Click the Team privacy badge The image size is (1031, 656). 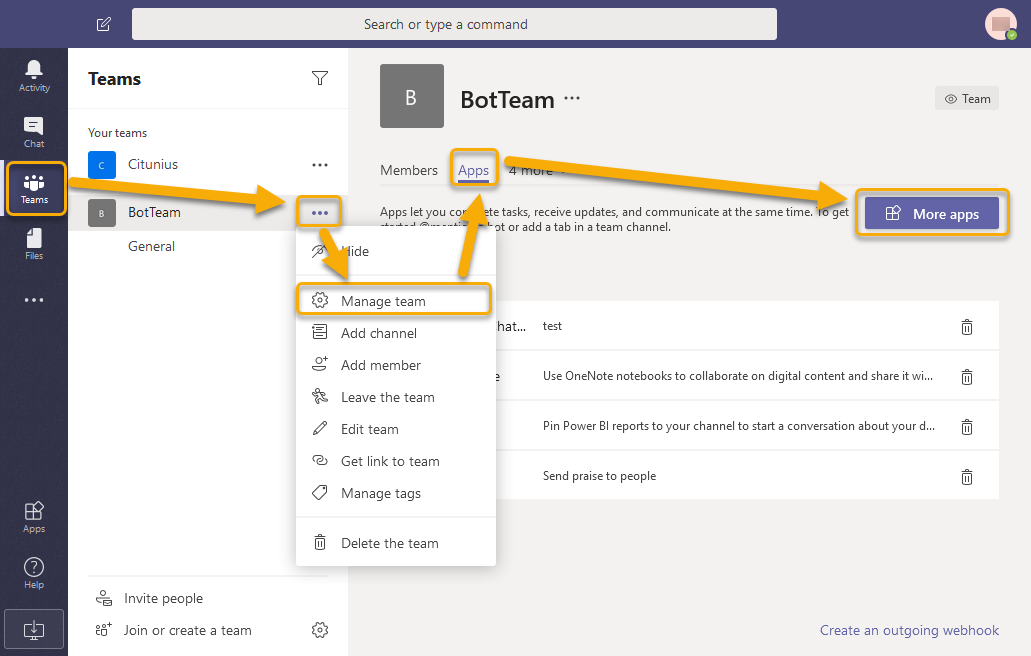[967, 99]
